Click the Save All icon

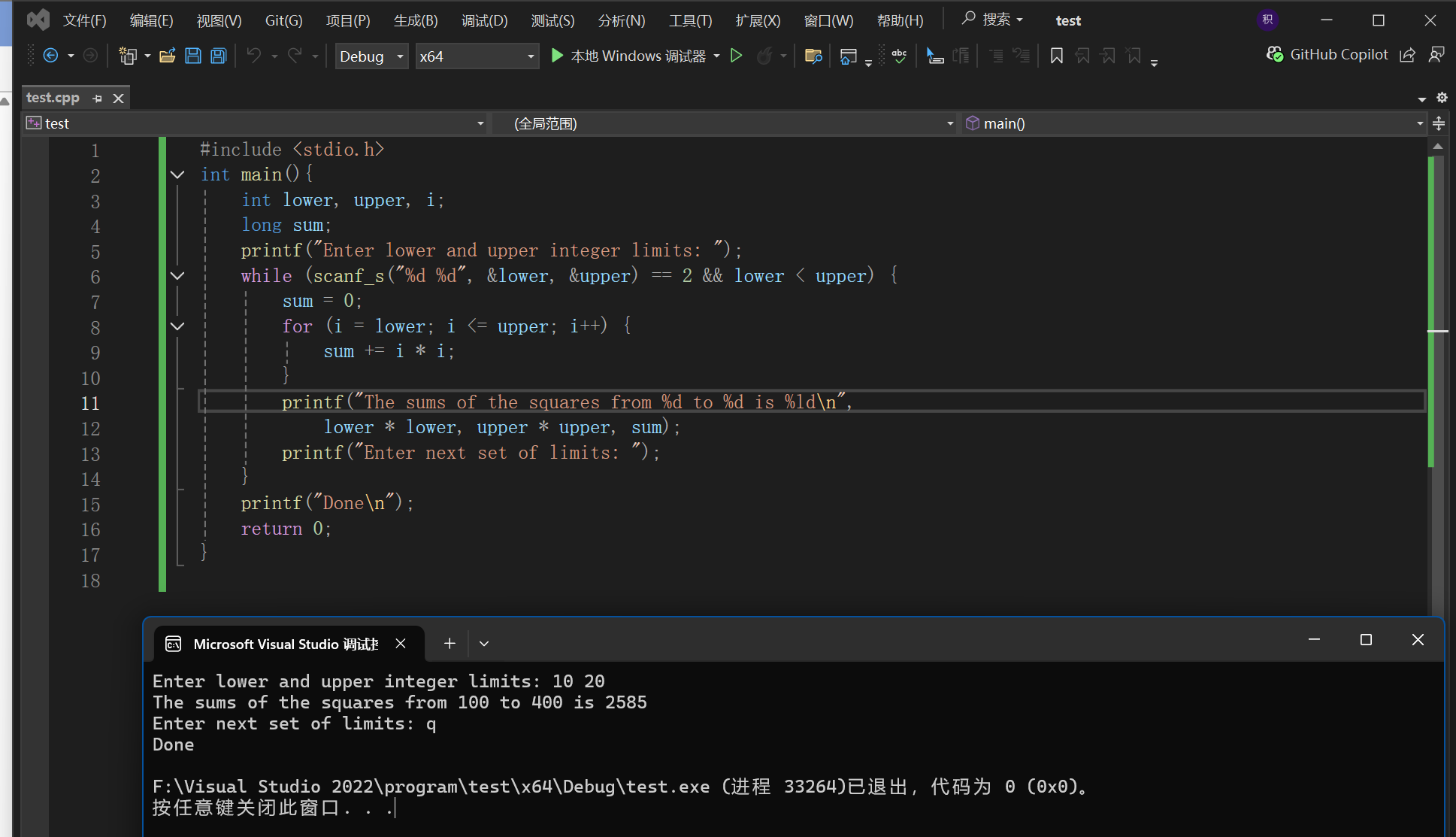tap(219, 56)
